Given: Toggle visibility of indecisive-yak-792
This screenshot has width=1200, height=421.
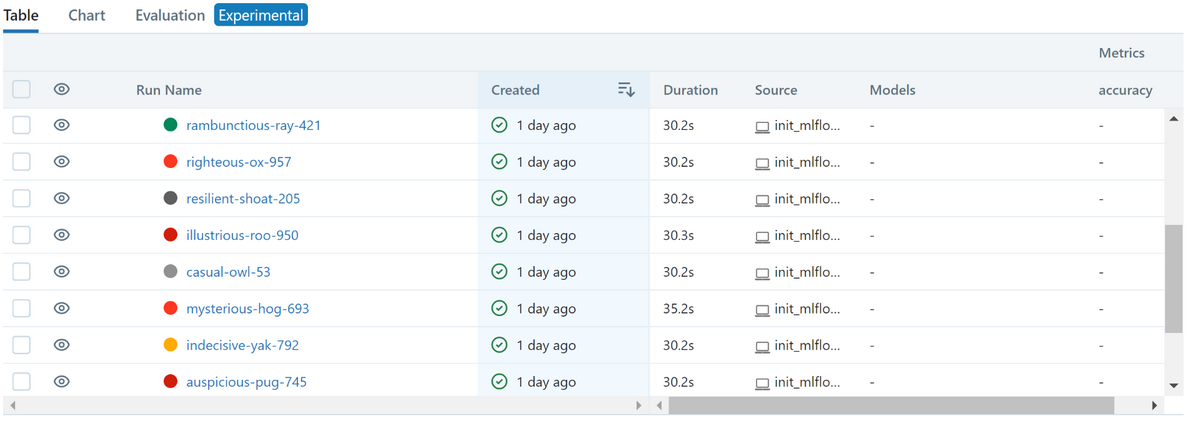Looking at the screenshot, I should (61, 345).
